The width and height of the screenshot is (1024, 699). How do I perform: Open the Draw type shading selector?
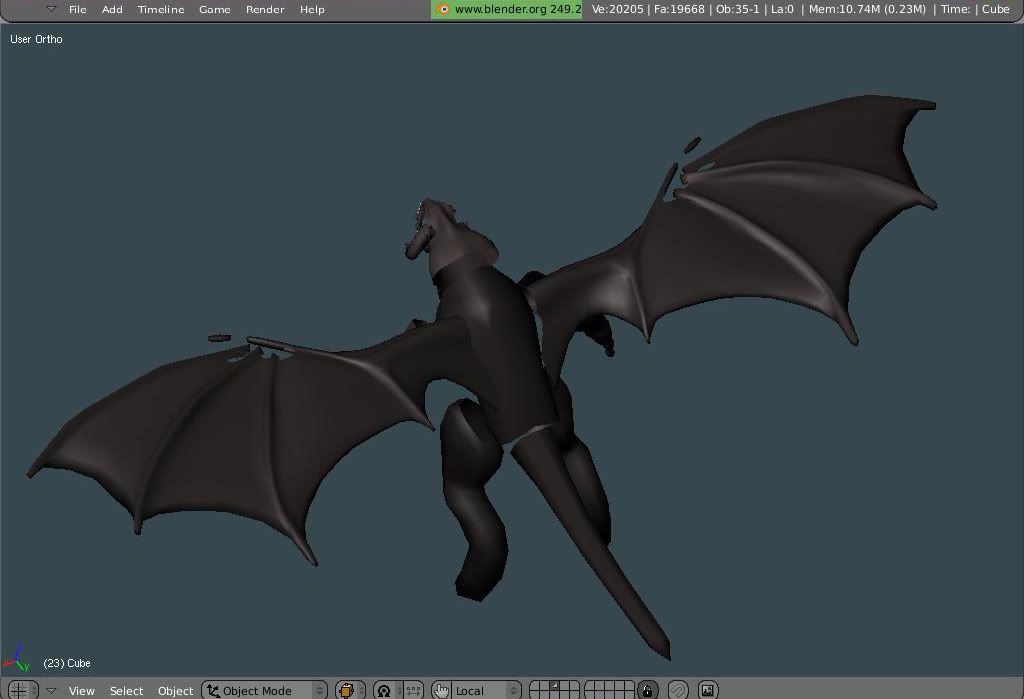coord(348,690)
